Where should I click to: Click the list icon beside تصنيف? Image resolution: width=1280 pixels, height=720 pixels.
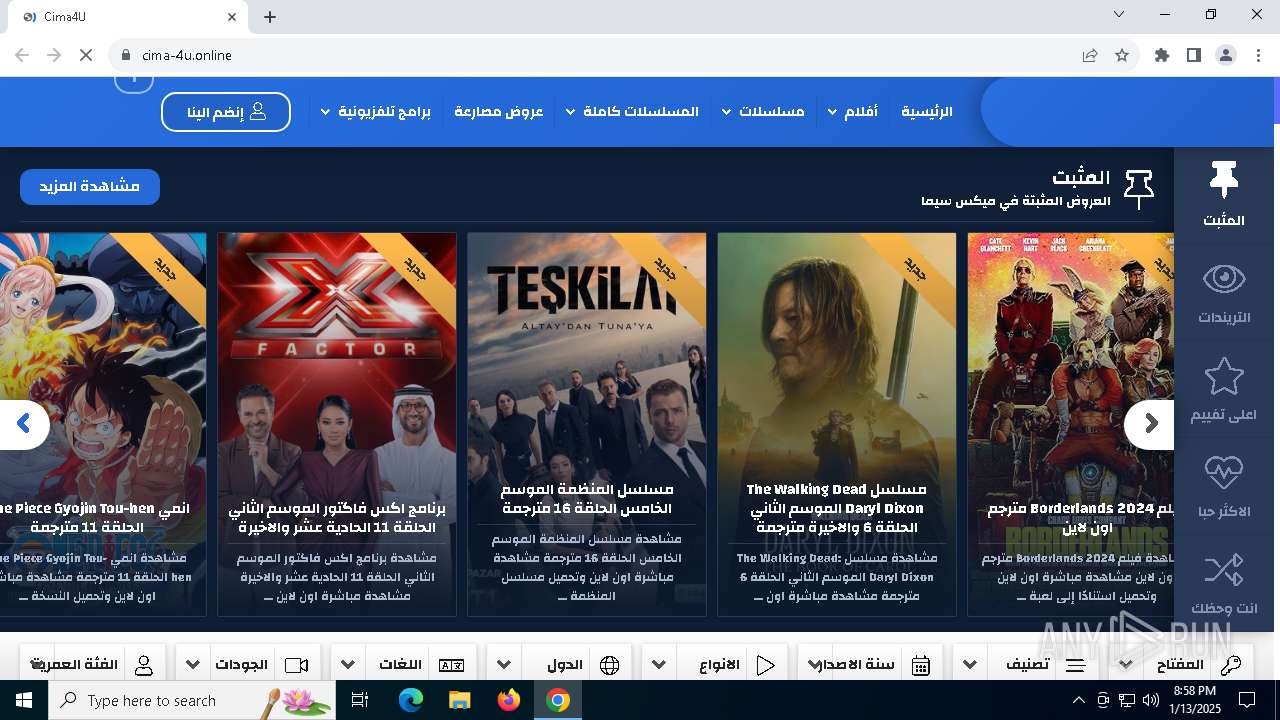[1076, 665]
